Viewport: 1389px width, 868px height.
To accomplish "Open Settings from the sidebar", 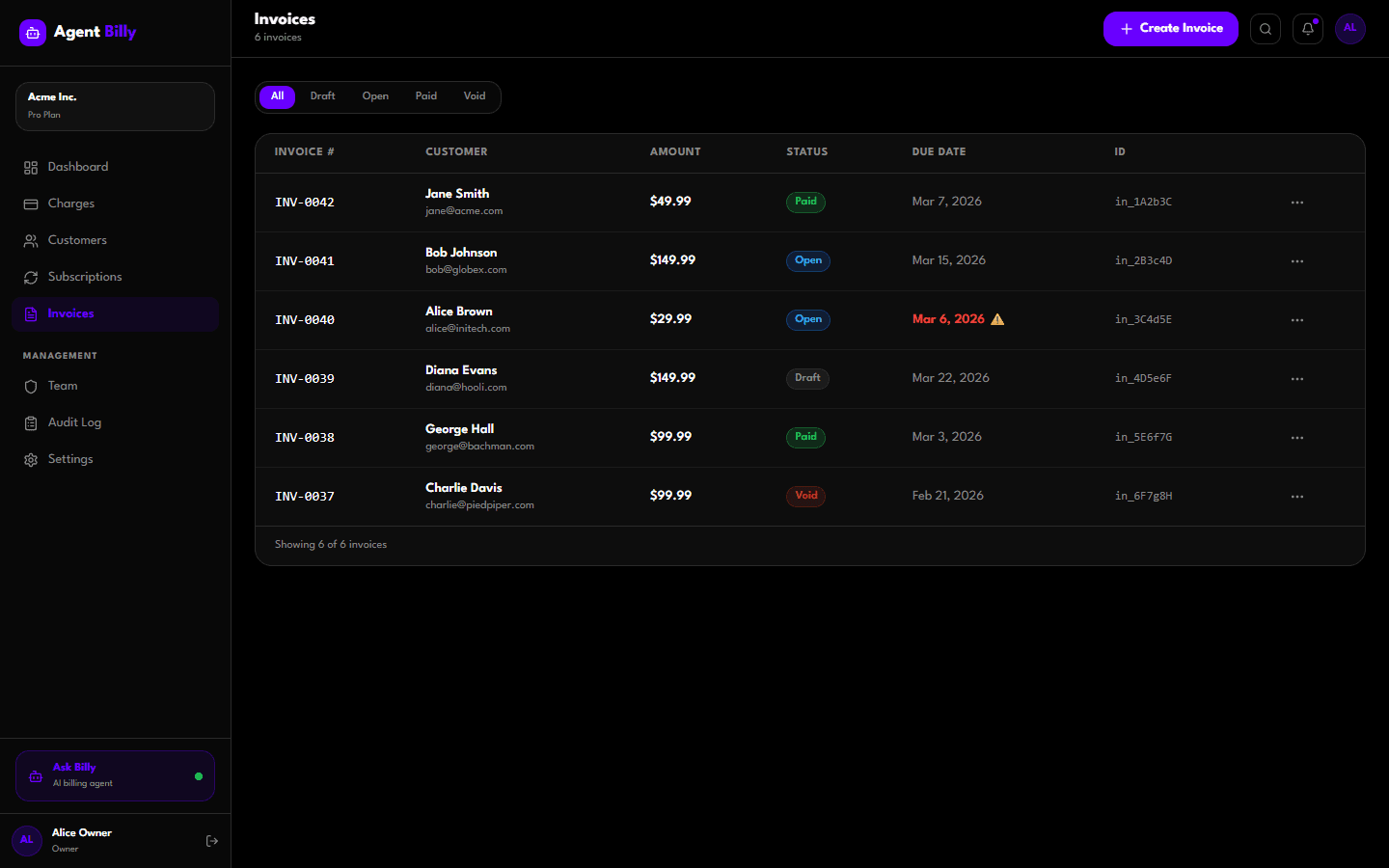I will pos(69,458).
